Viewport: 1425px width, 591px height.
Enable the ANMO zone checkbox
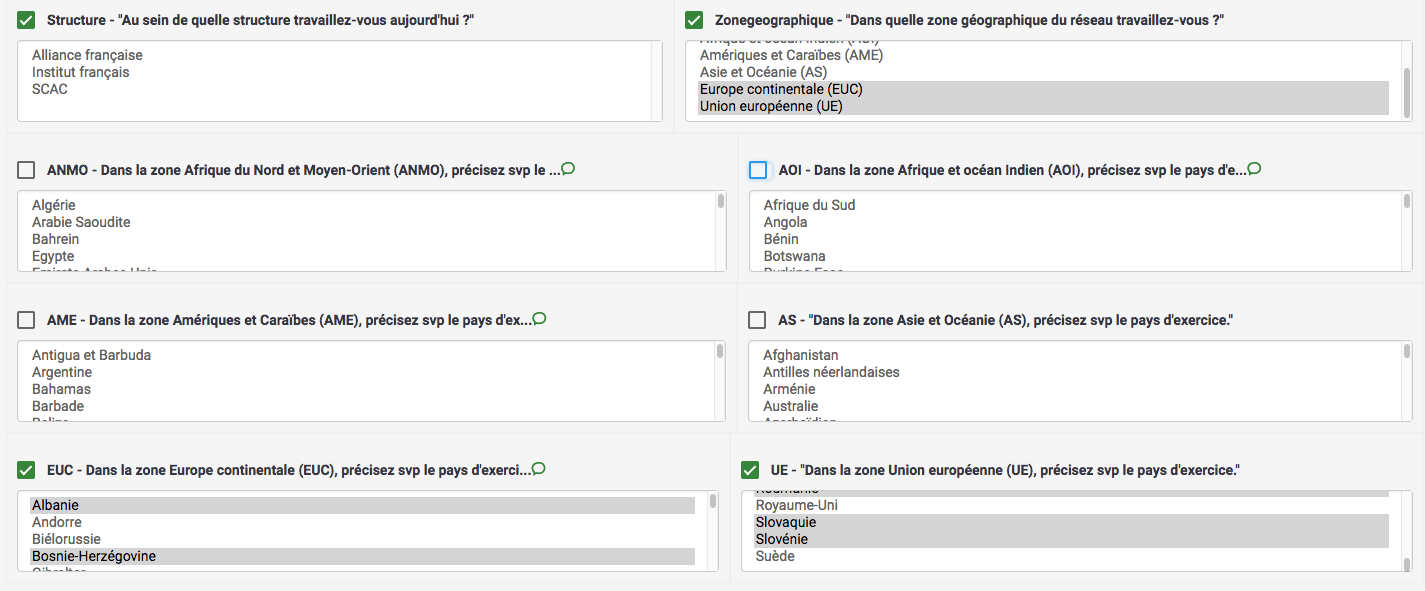[27, 170]
